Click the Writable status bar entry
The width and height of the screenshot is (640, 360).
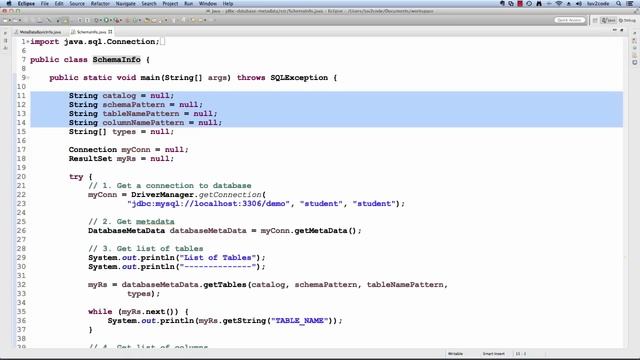point(455,354)
